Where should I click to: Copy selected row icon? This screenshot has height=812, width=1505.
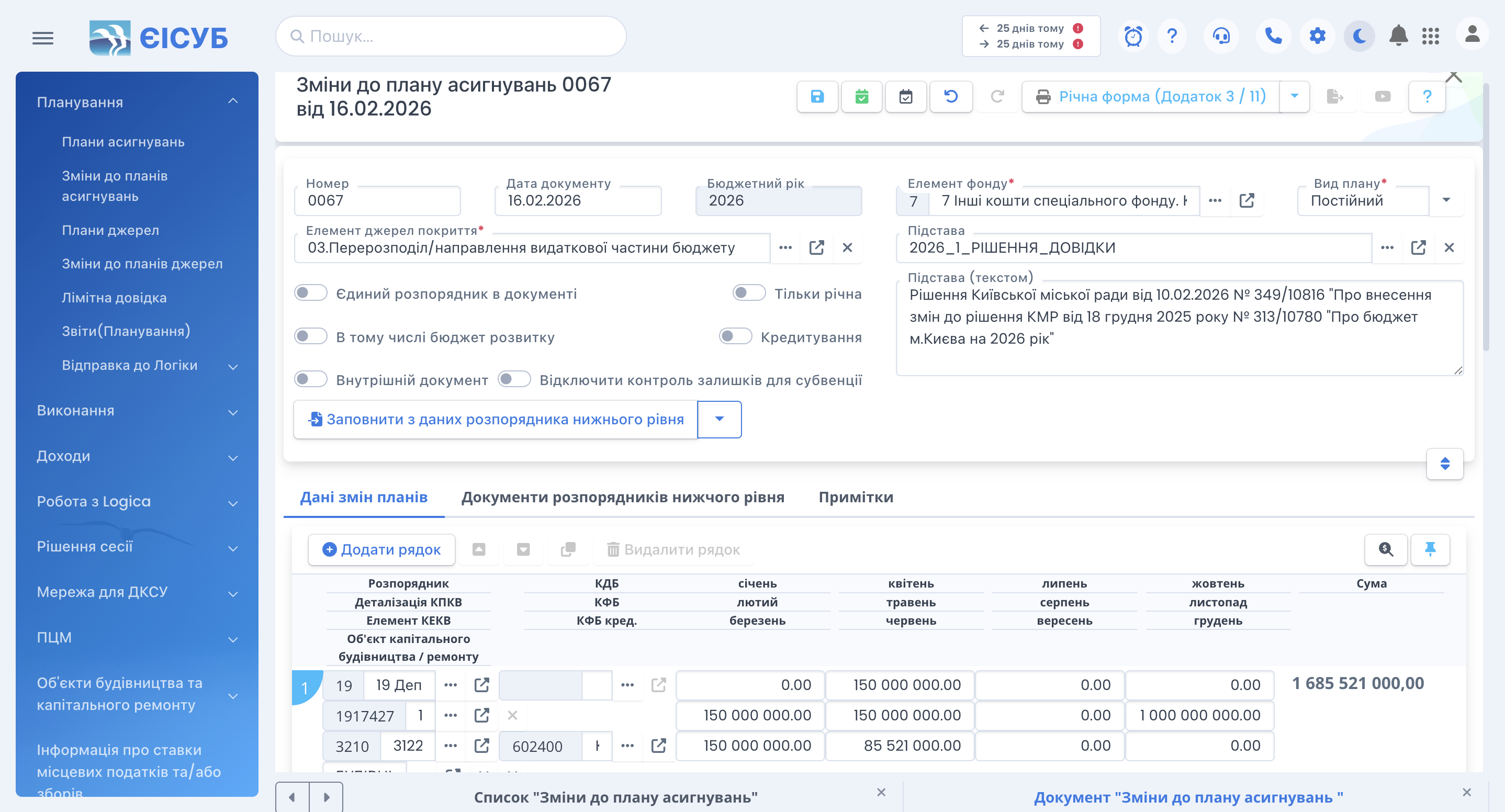click(x=568, y=550)
